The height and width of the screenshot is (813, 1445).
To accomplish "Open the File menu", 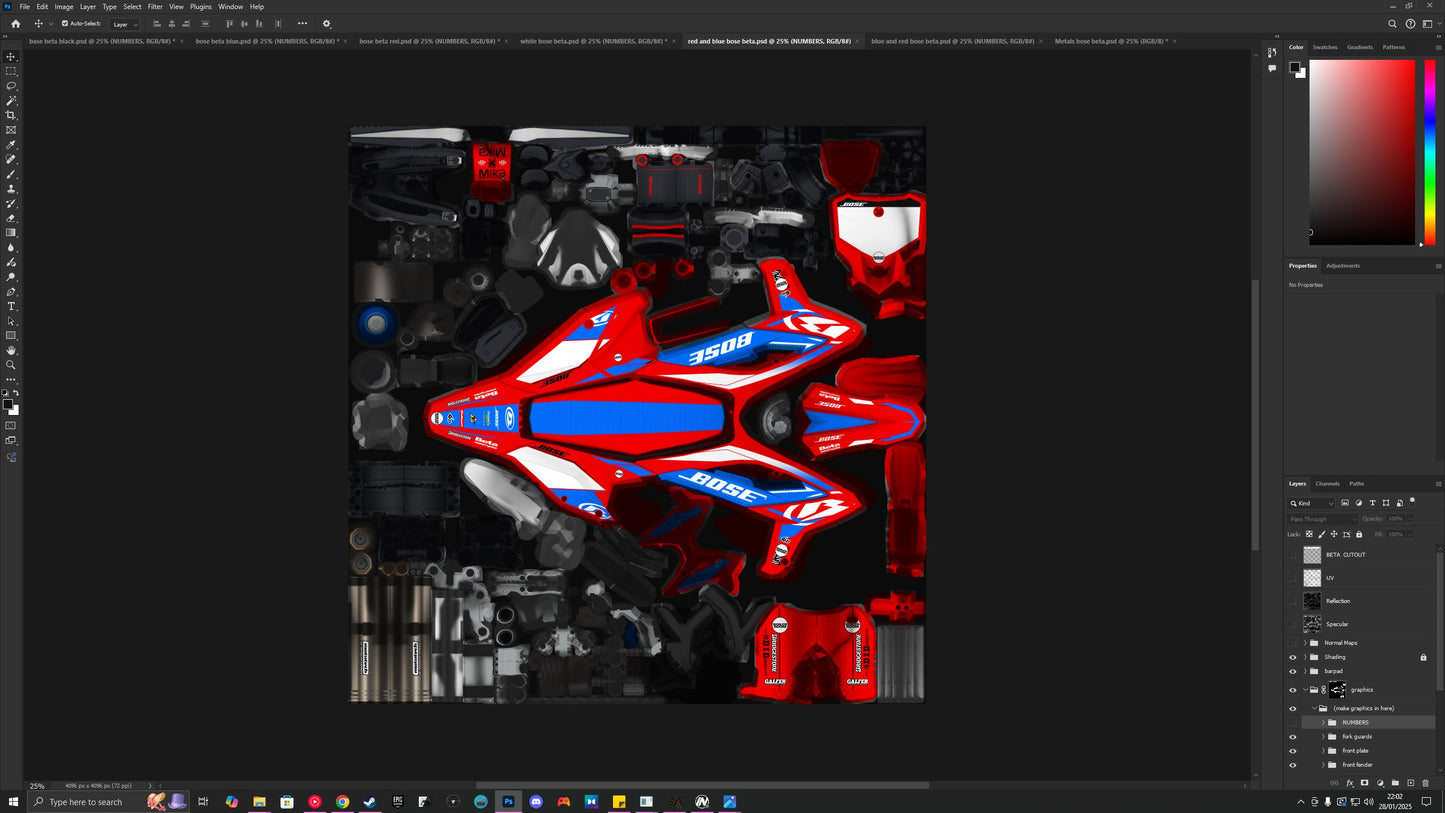I will click(x=24, y=6).
